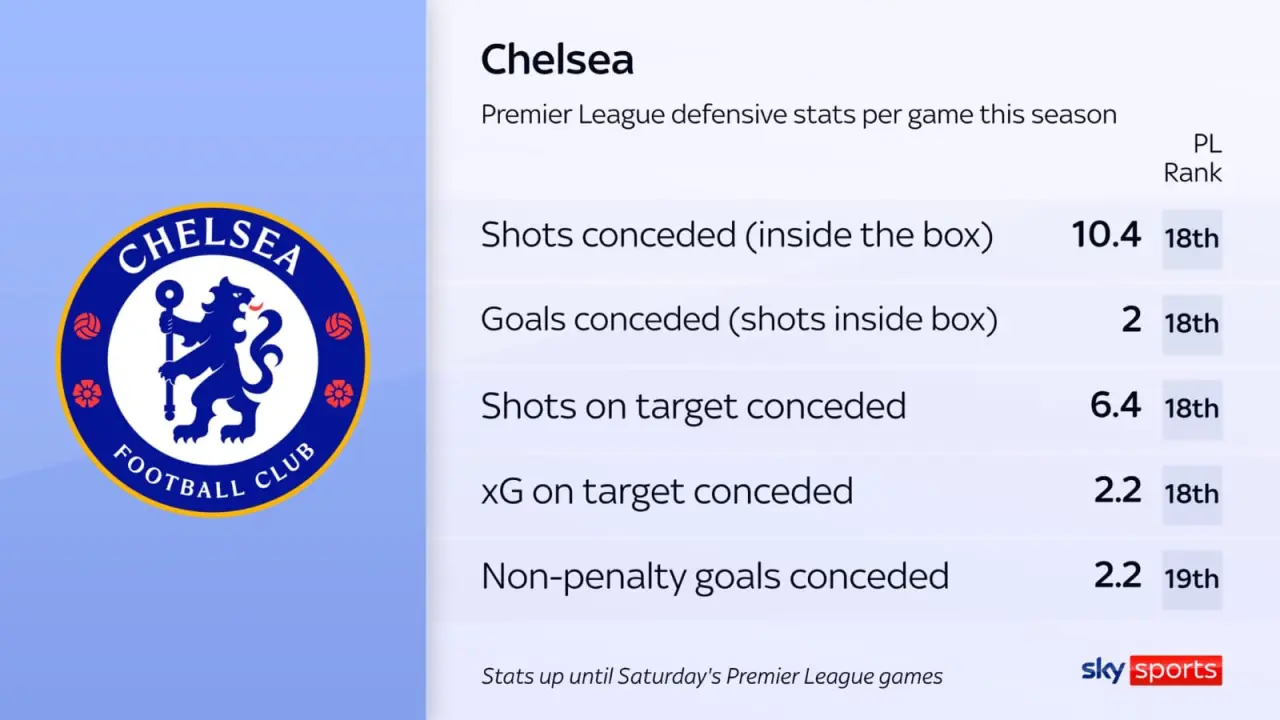Click the 18th rank badge beside value 2
The width and height of the screenshot is (1280, 720).
[1192, 324]
